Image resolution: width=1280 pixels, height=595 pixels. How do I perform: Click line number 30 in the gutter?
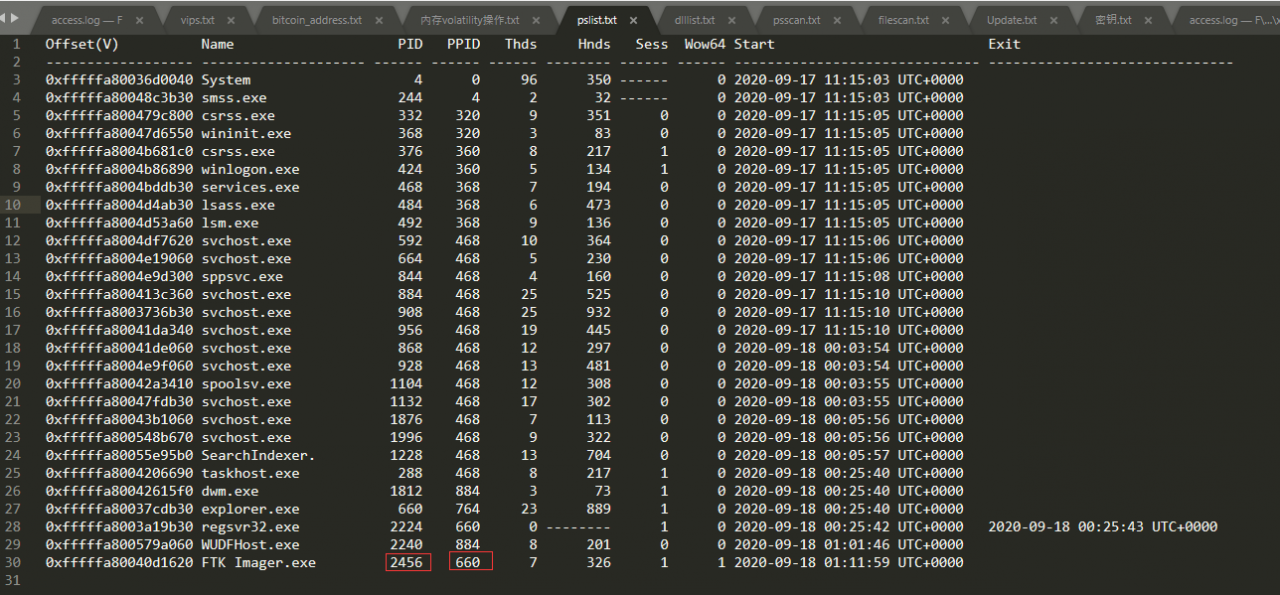coord(13,562)
